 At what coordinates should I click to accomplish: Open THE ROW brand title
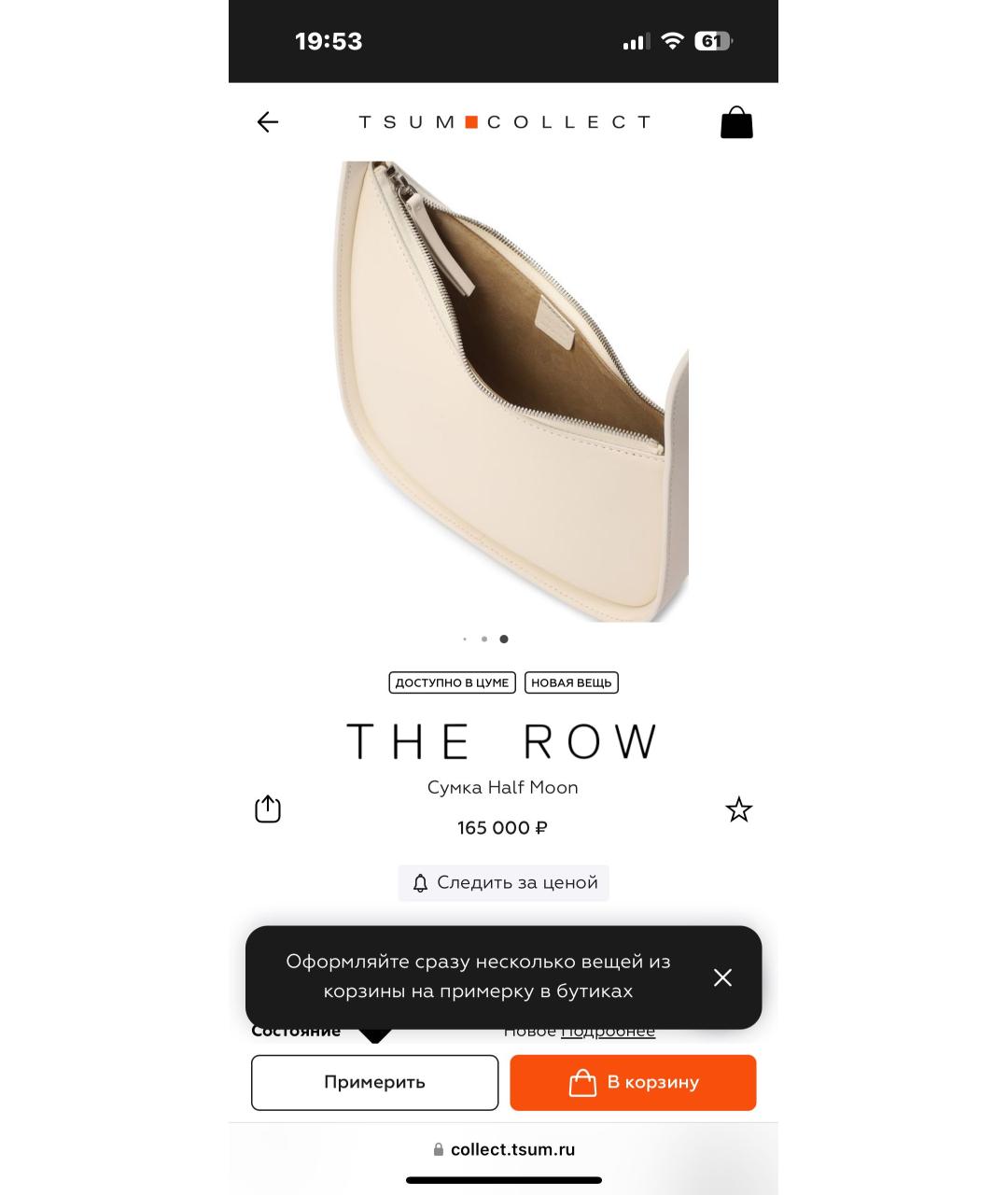click(503, 741)
